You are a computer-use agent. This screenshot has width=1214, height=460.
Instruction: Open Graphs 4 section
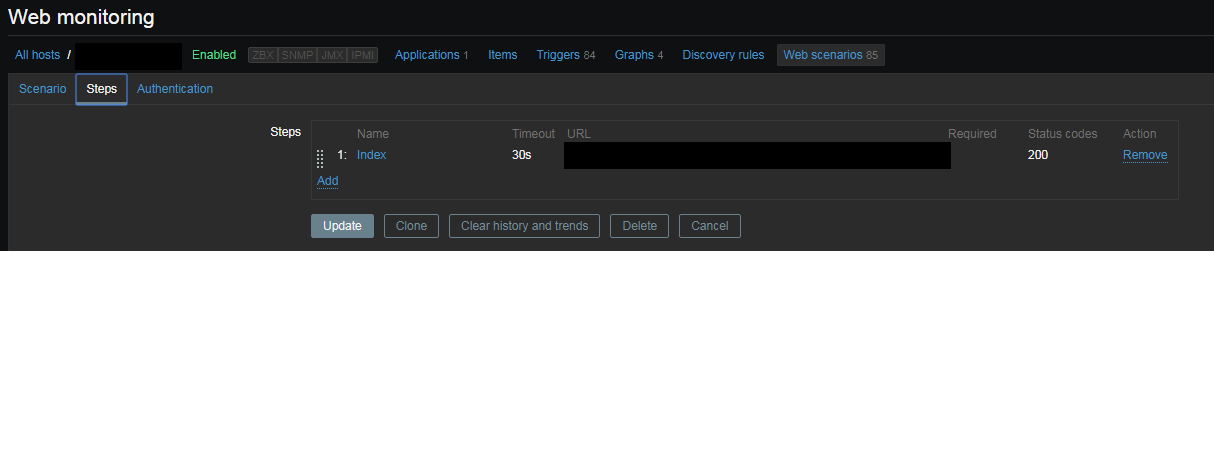pyautogui.click(x=639, y=55)
